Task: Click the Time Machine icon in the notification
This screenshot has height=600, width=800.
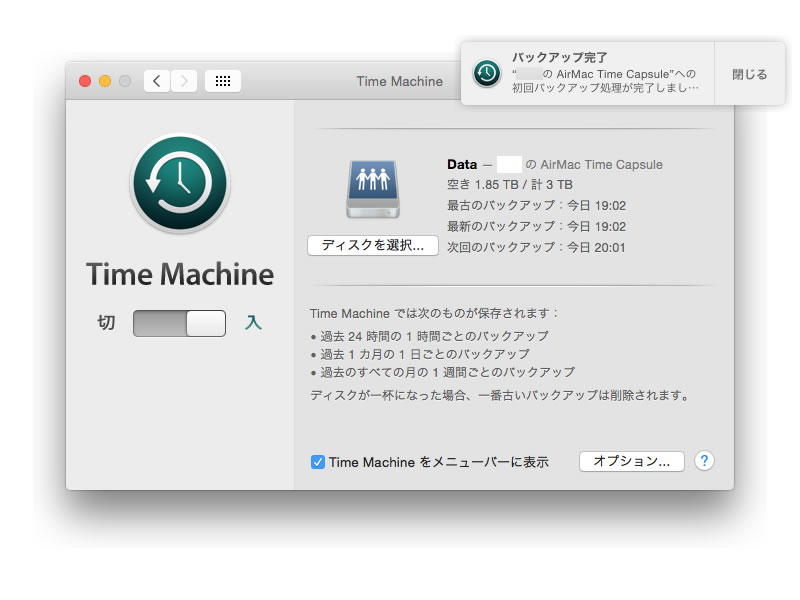Action: click(486, 73)
